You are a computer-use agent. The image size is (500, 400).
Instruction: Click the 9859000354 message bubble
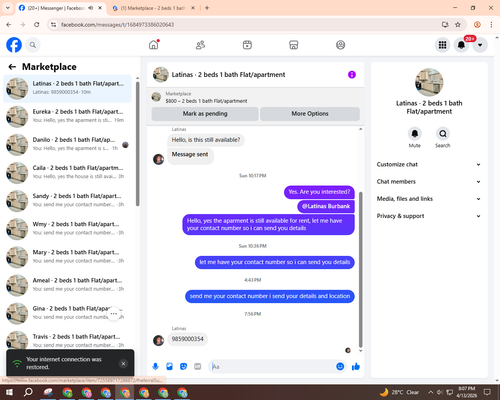click(188, 339)
